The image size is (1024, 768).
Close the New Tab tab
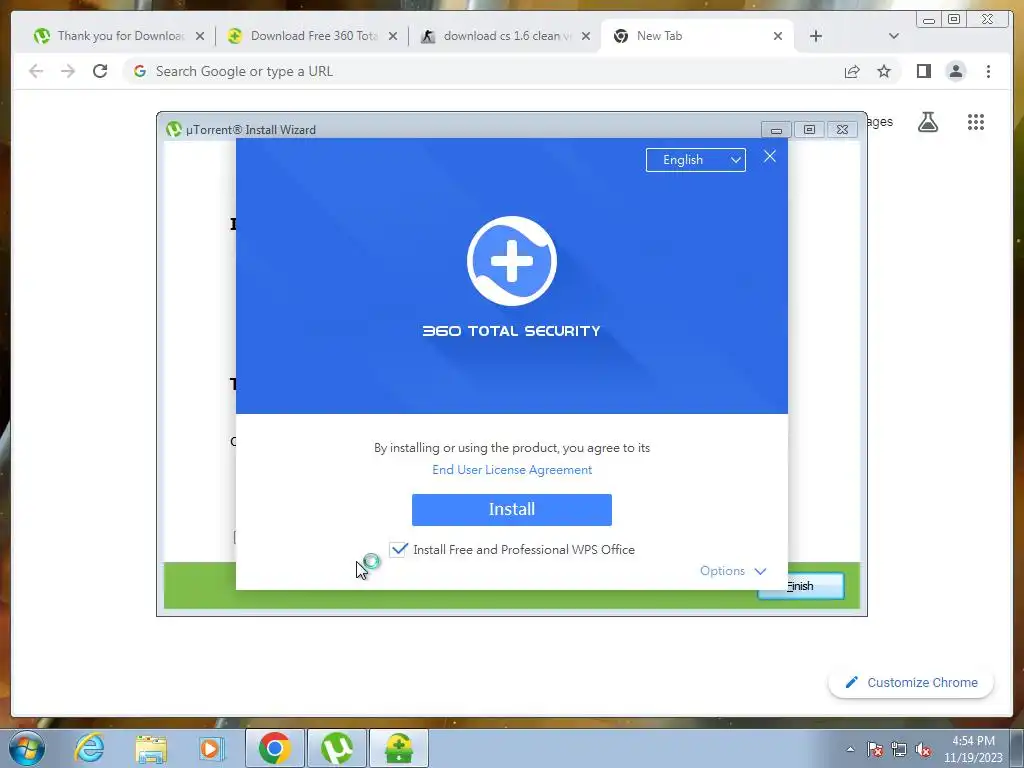[x=778, y=36]
